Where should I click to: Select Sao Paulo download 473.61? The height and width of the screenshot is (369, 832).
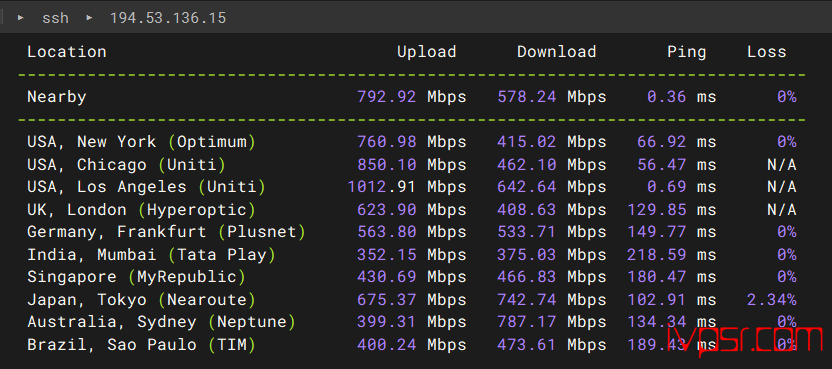pyautogui.click(x=527, y=345)
